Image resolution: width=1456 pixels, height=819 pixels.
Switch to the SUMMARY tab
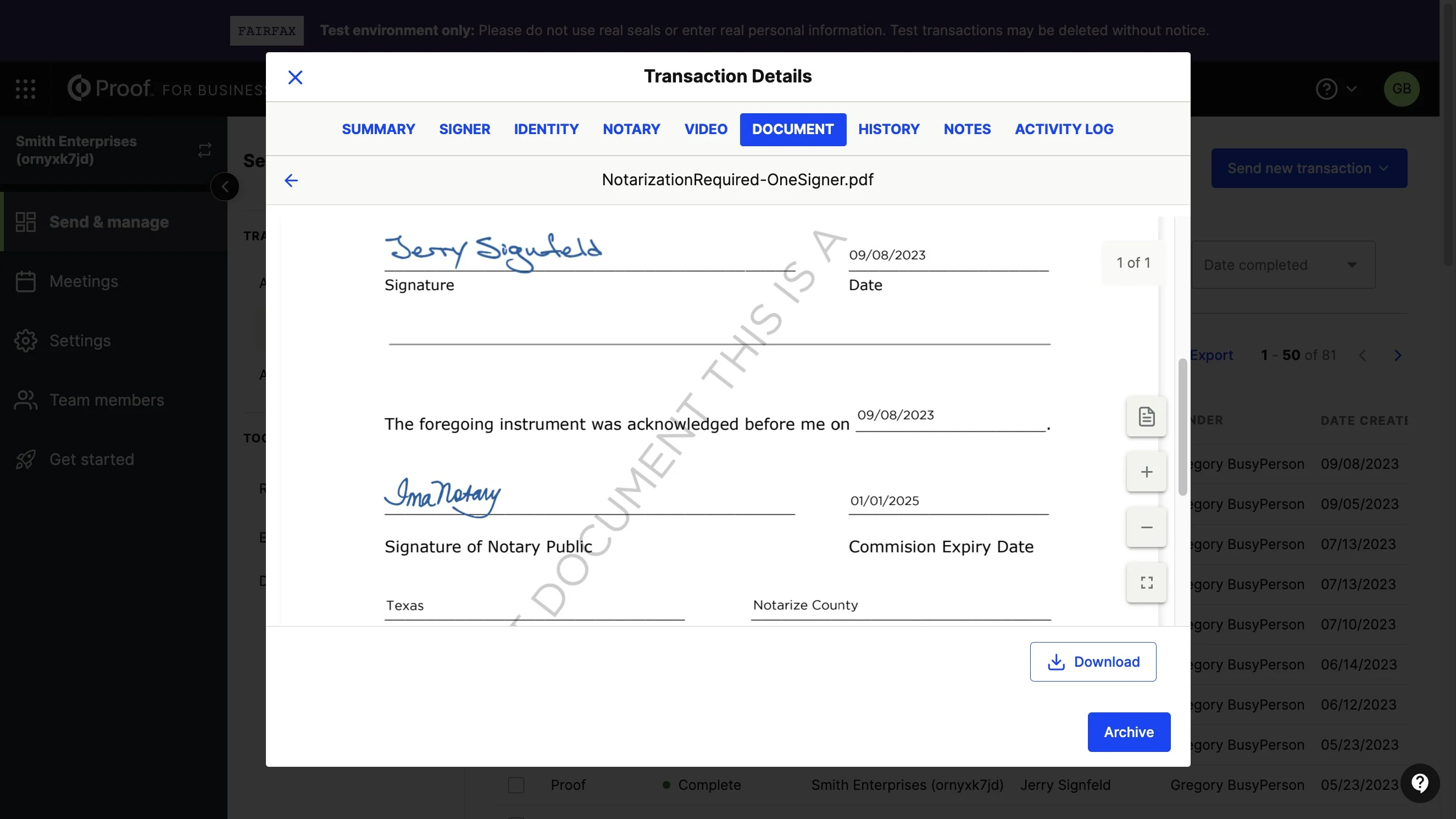(x=378, y=130)
